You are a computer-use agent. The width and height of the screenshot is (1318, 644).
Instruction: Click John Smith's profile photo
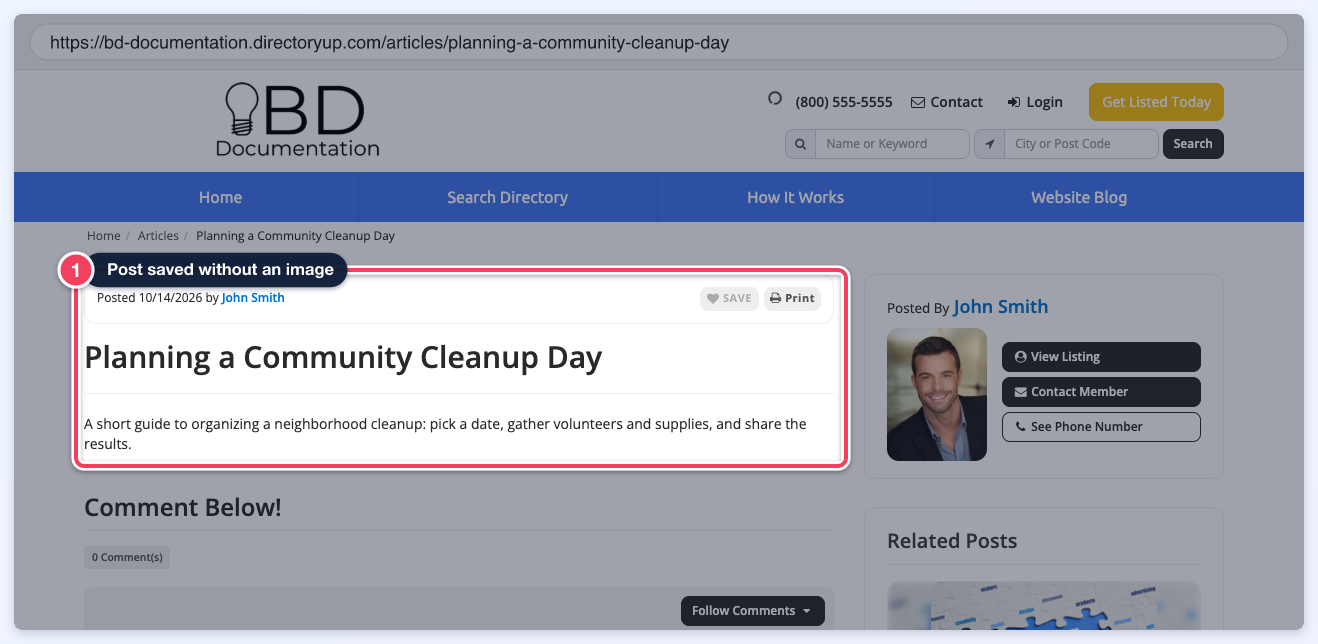(937, 395)
